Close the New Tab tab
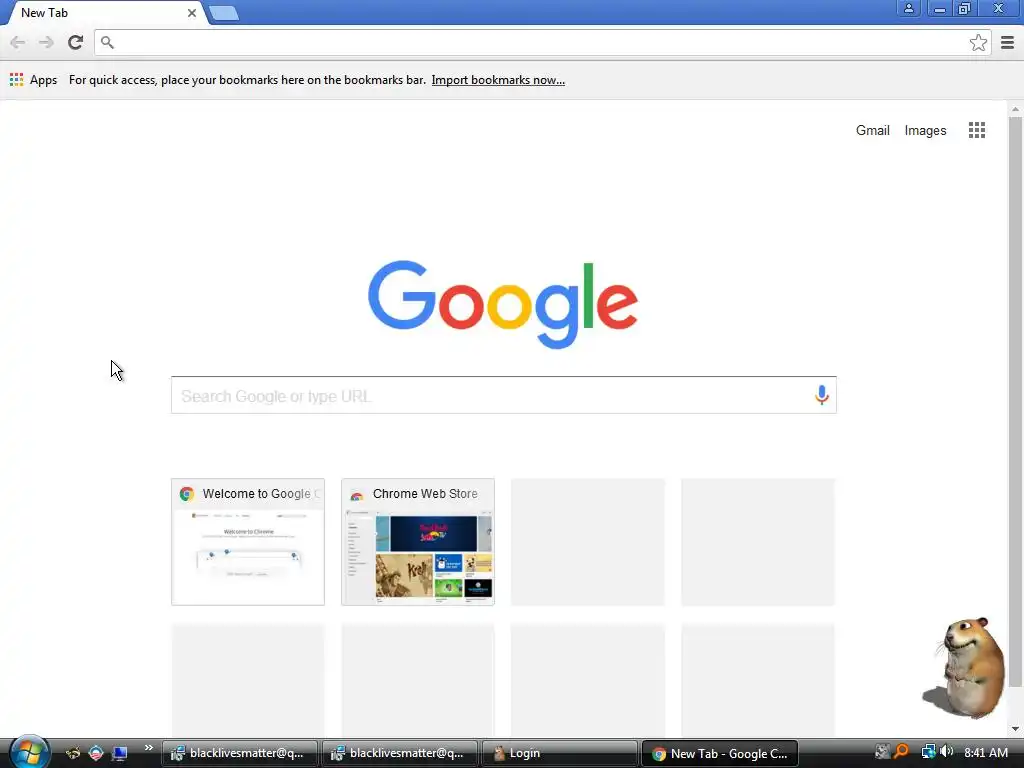1024x768 pixels. click(x=191, y=13)
